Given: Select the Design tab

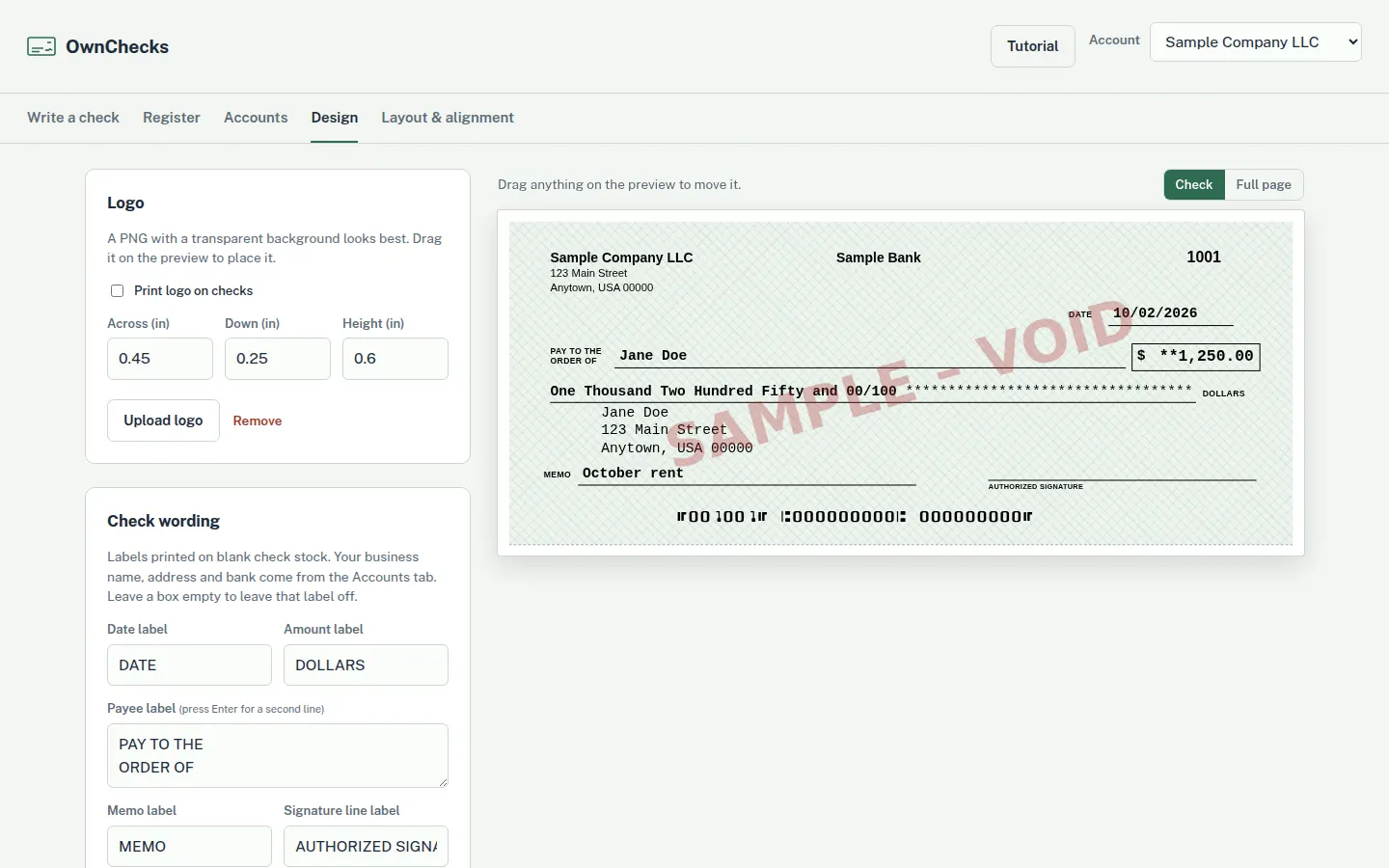Looking at the screenshot, I should pyautogui.click(x=335, y=118).
